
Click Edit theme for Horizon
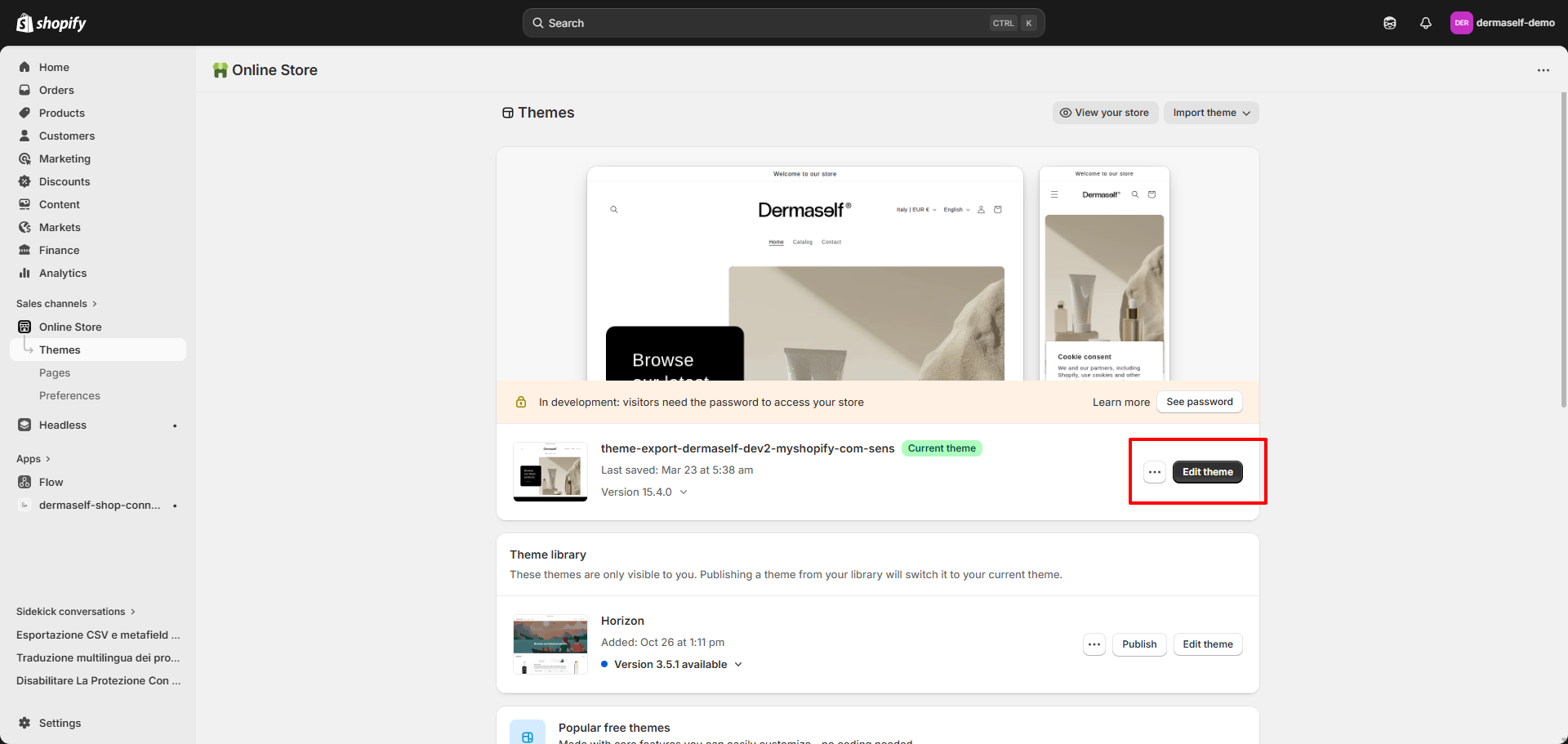click(x=1208, y=644)
